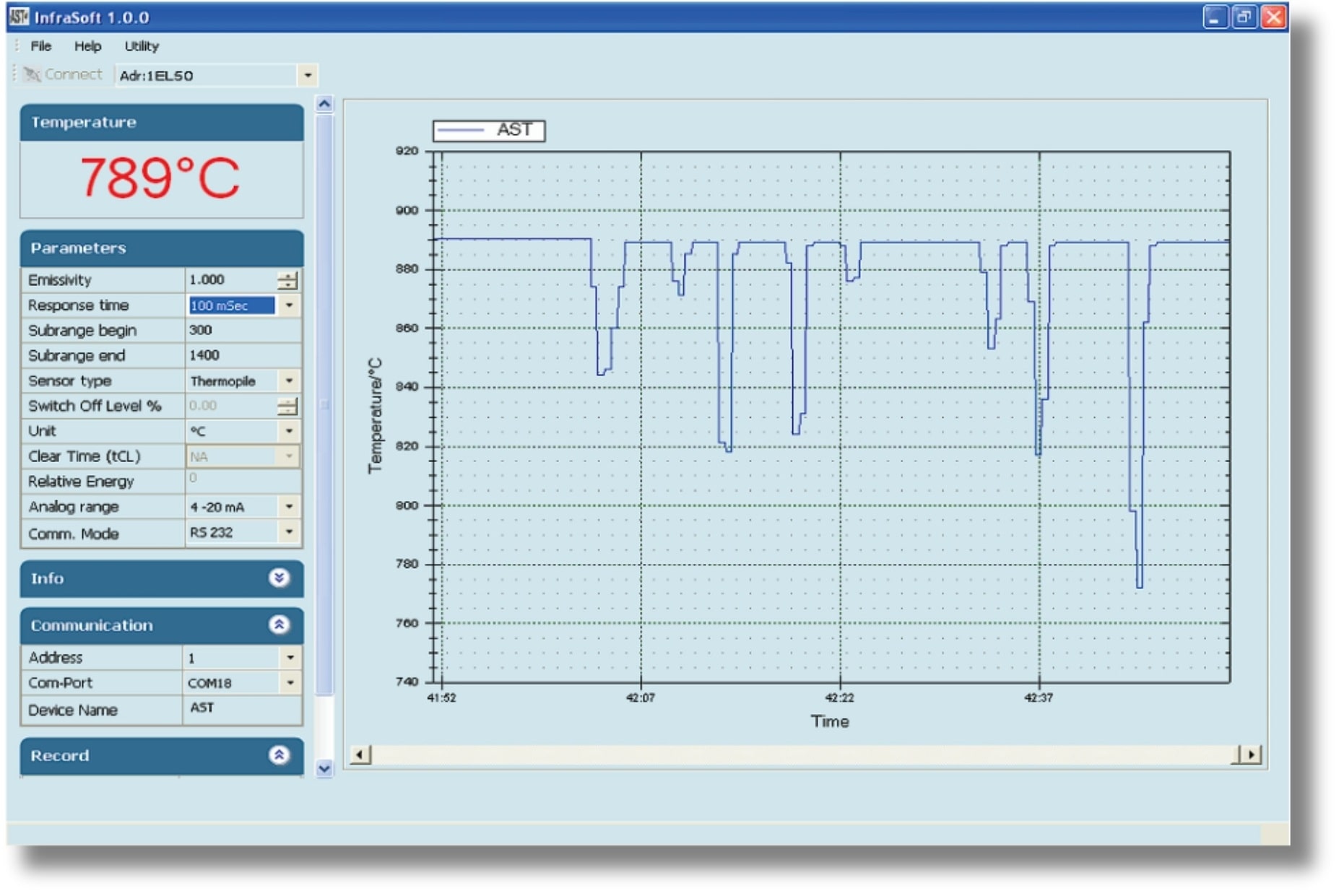Open the Address dropdown
The image size is (1339, 896).
coord(290,658)
